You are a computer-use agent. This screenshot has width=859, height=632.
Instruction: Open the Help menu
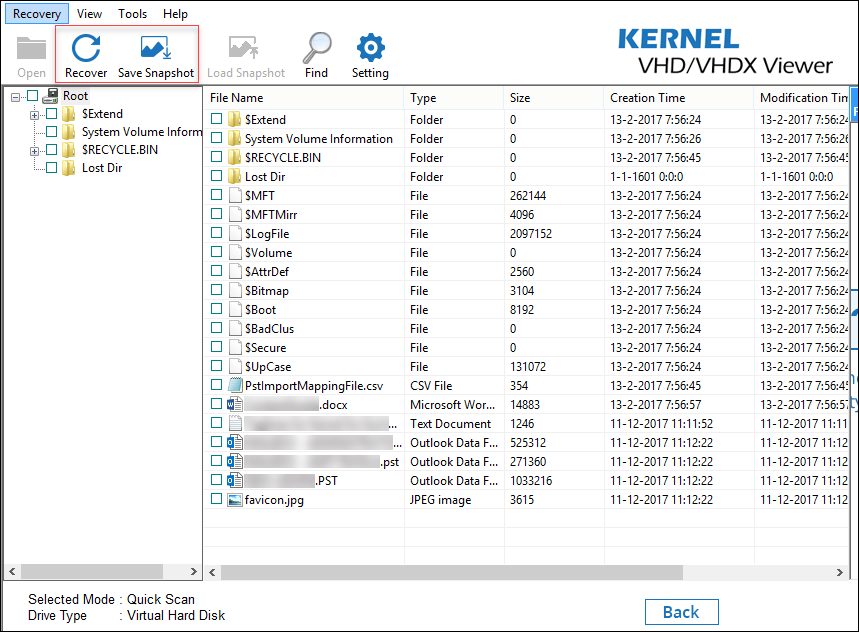coord(175,14)
